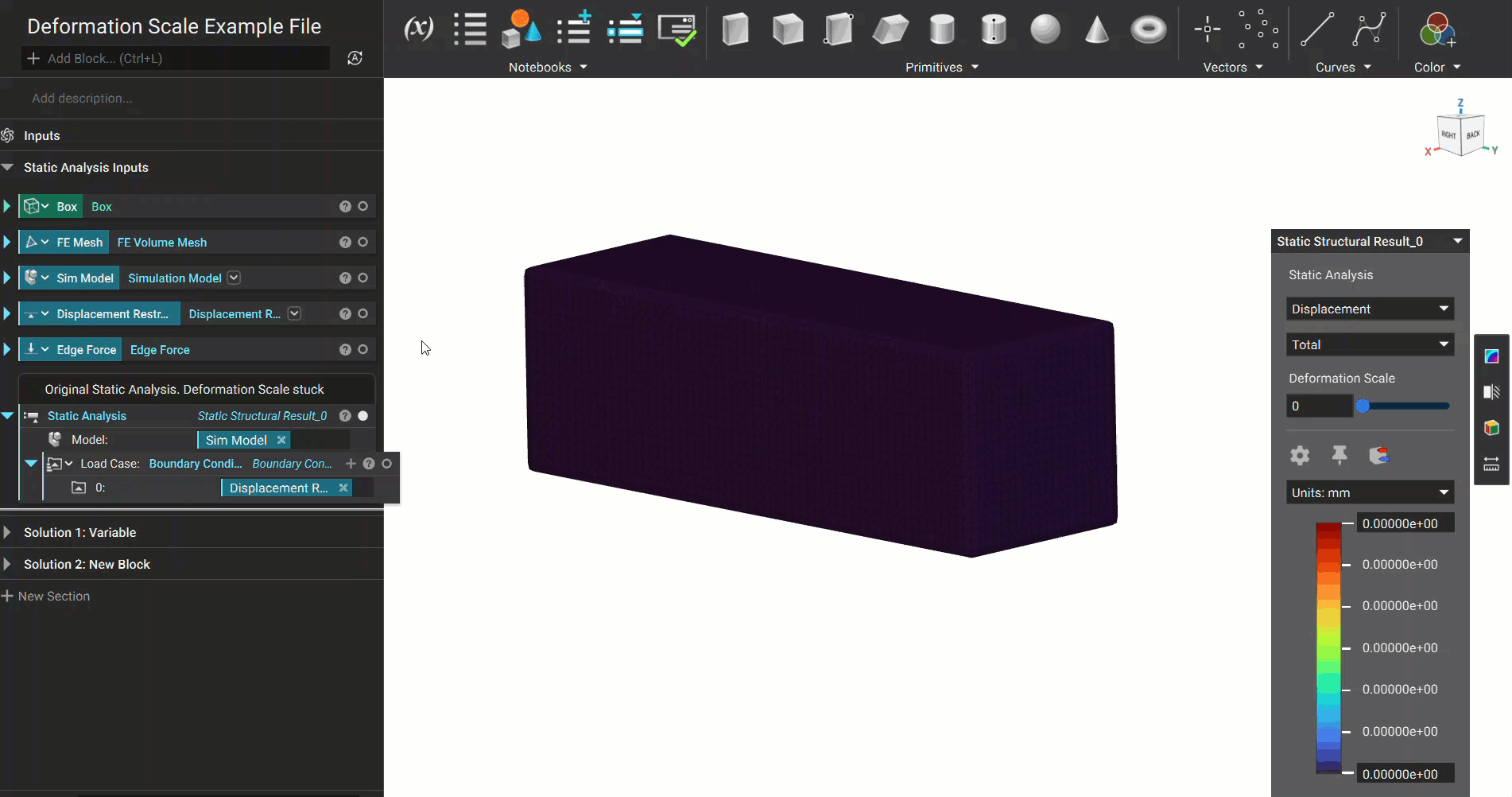Image resolution: width=1512 pixels, height=797 pixels.
Task: Toggle the Static Analysis solve indicator circle
Action: pos(363,415)
